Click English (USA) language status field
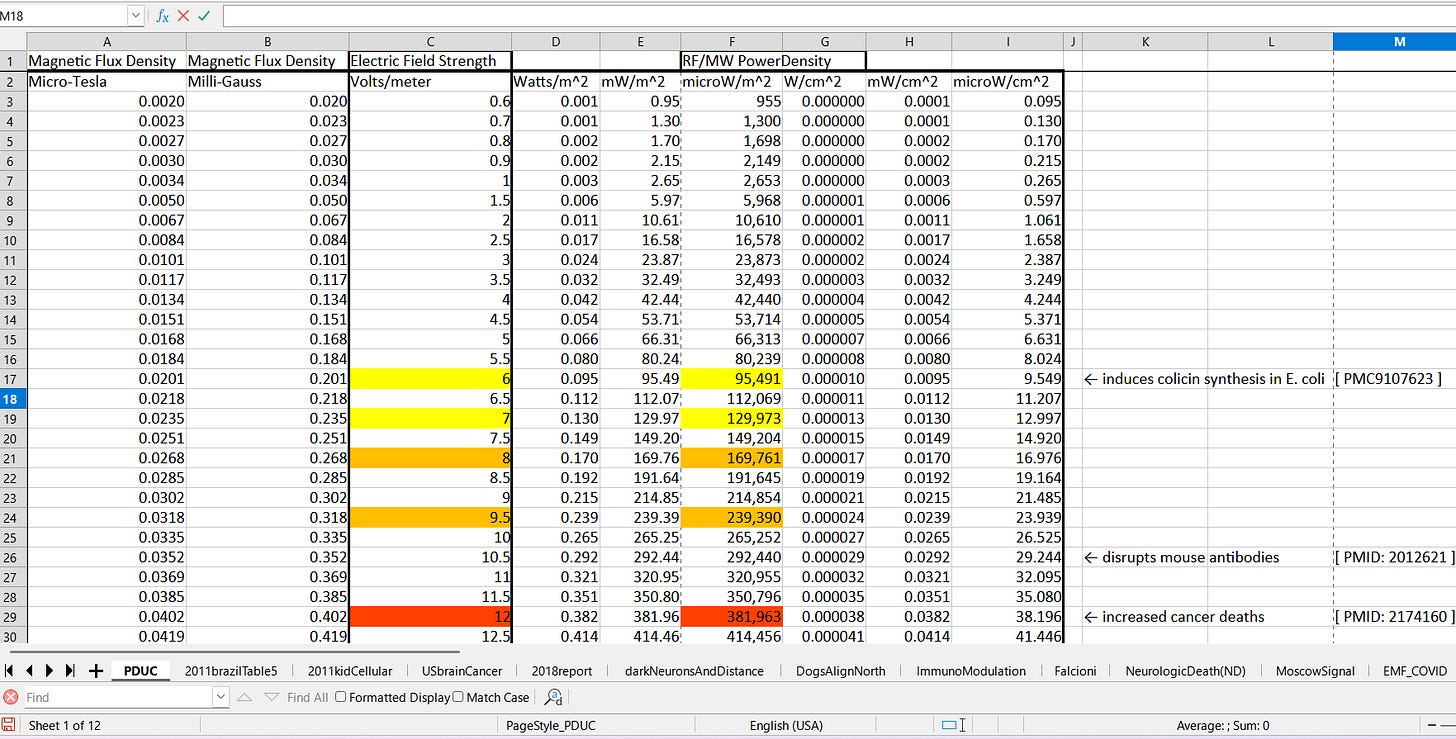The height and width of the screenshot is (739, 1456). tap(786, 725)
